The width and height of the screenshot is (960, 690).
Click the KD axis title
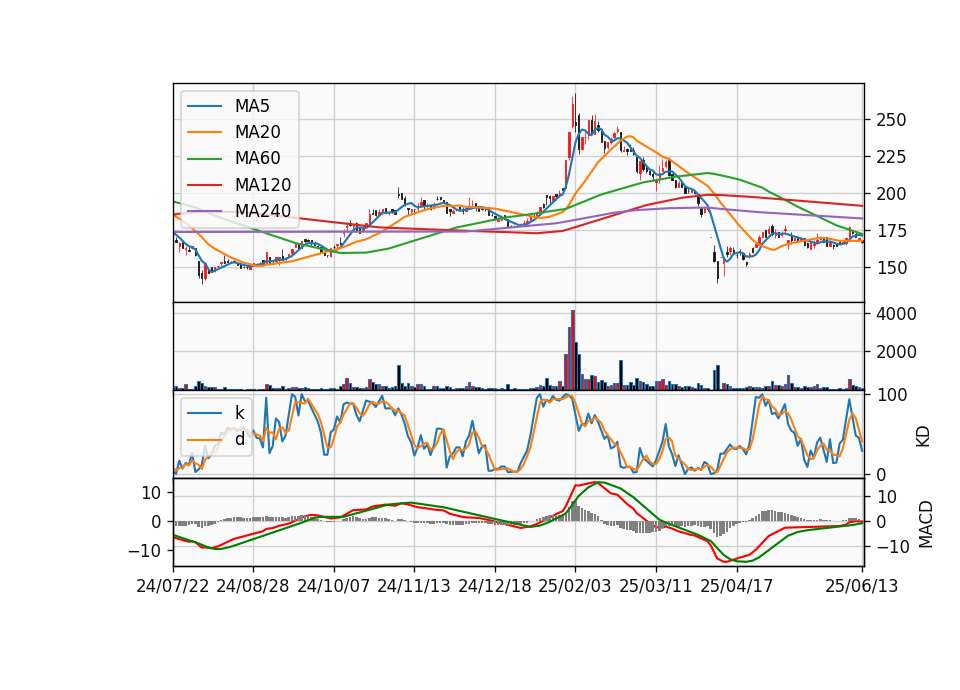click(923, 437)
